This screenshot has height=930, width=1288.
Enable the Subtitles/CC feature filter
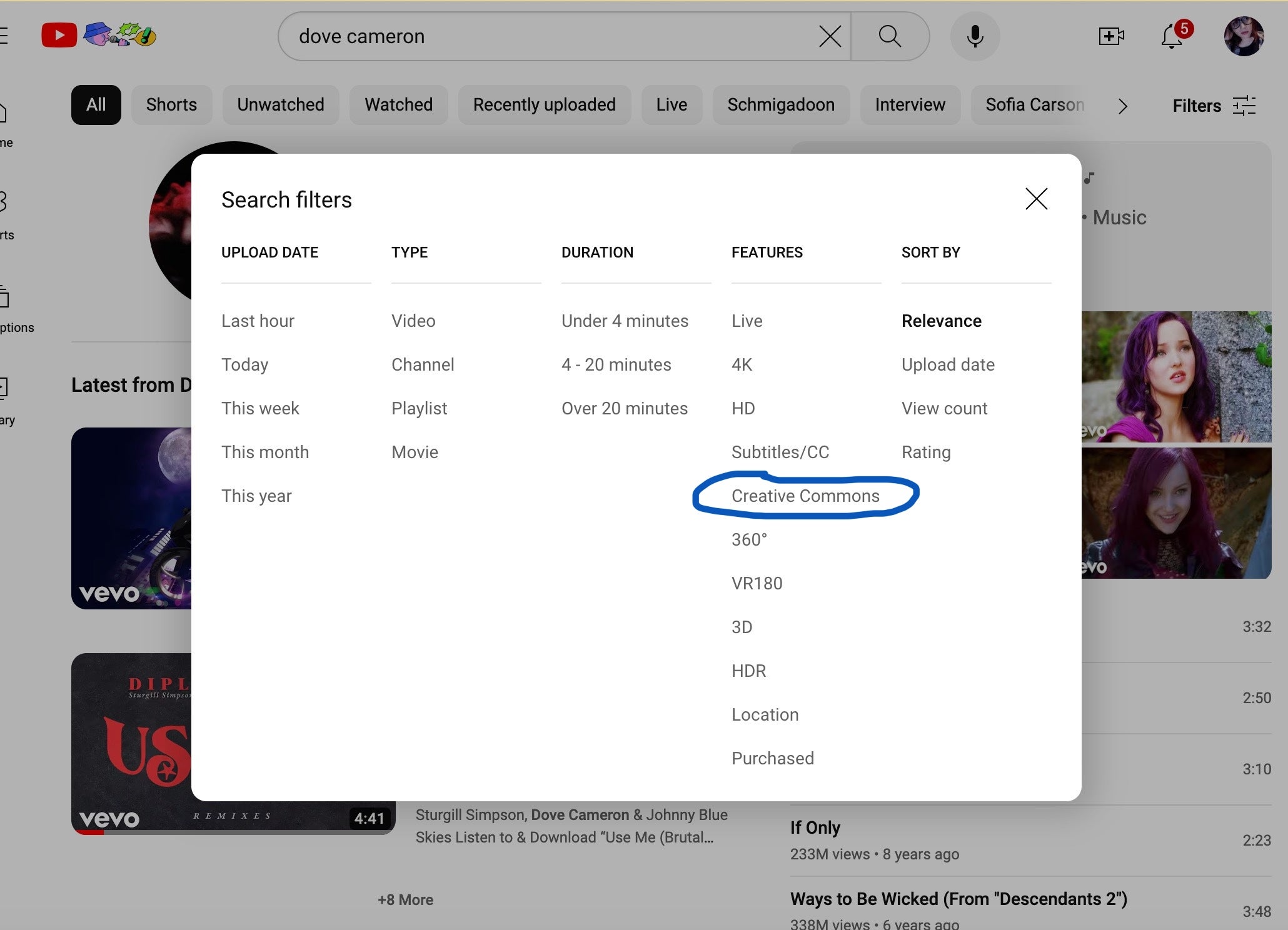click(x=780, y=452)
